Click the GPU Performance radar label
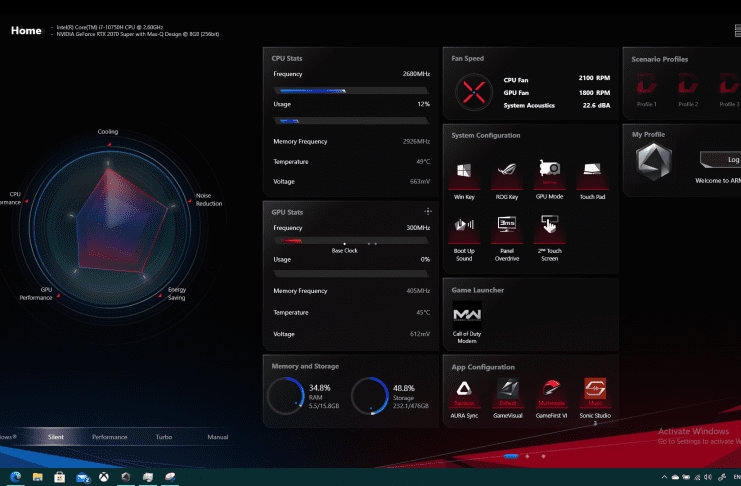Image resolution: width=741 pixels, height=486 pixels. pyautogui.click(x=36, y=294)
